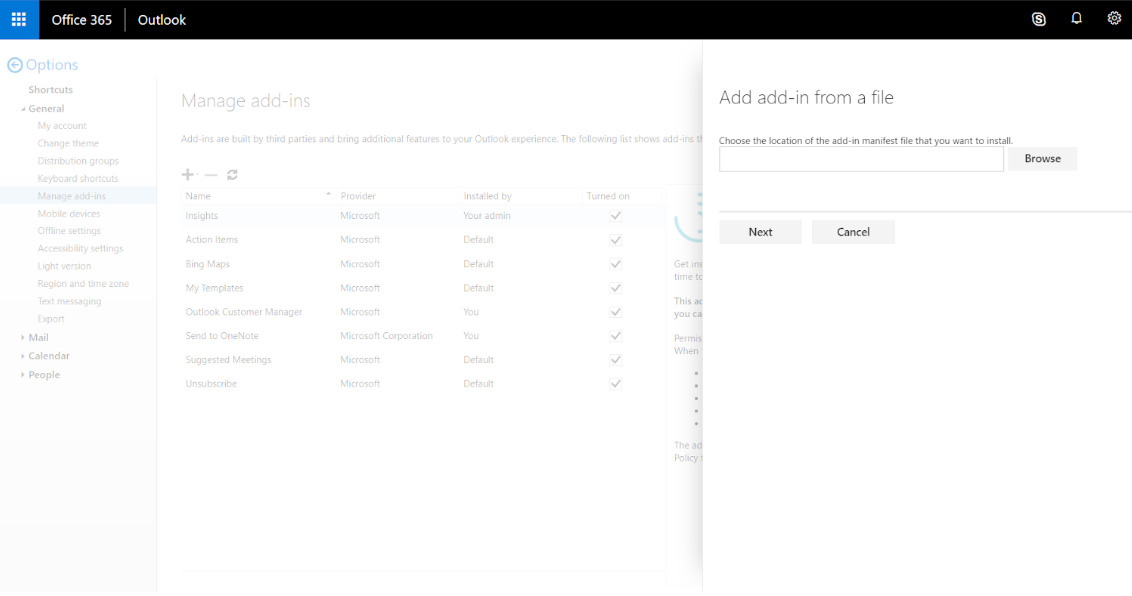Click the manifest file location field
Screen dimensions: 1132x596
(861, 159)
